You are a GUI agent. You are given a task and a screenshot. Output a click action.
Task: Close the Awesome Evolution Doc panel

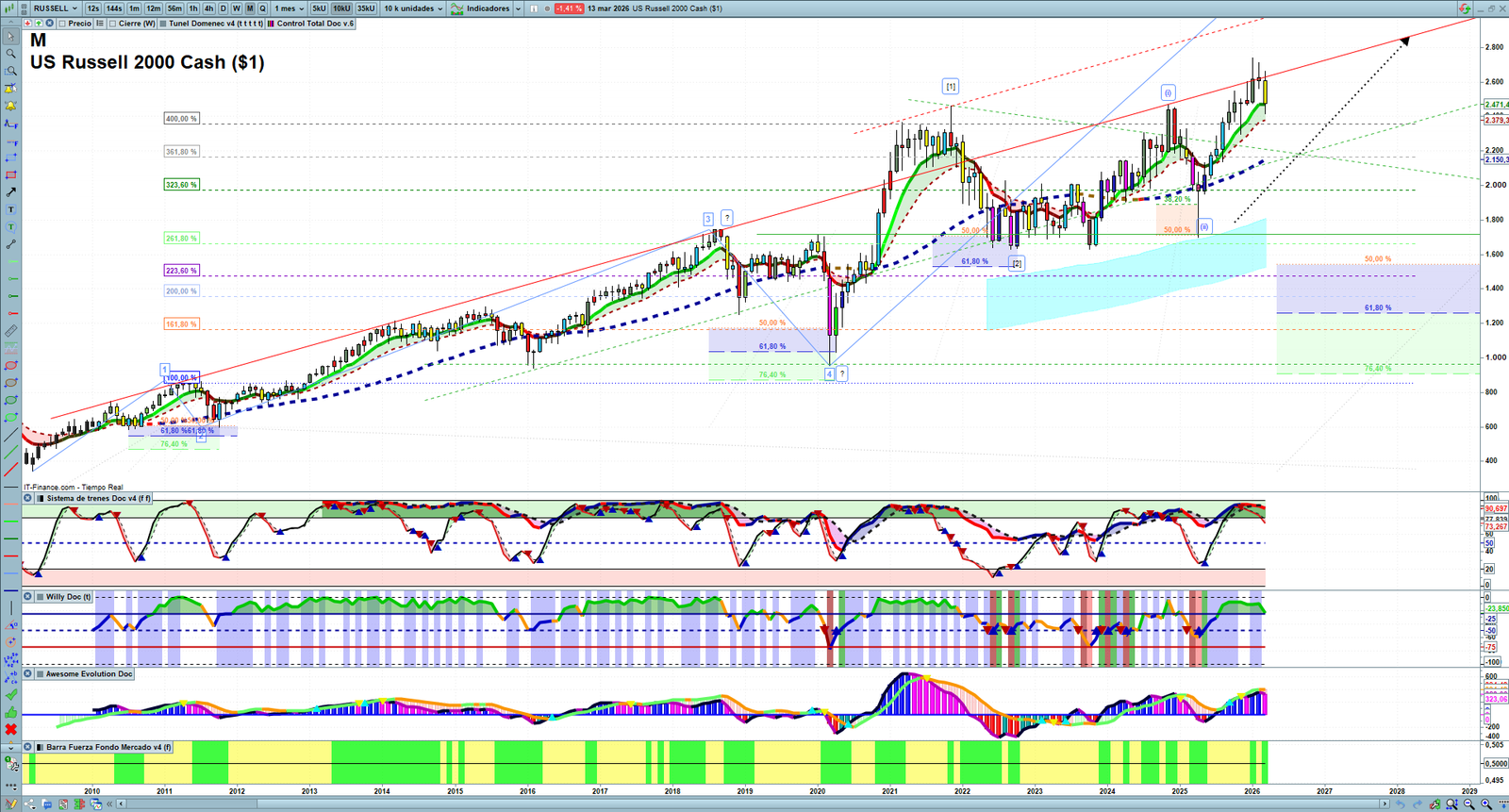tap(27, 673)
